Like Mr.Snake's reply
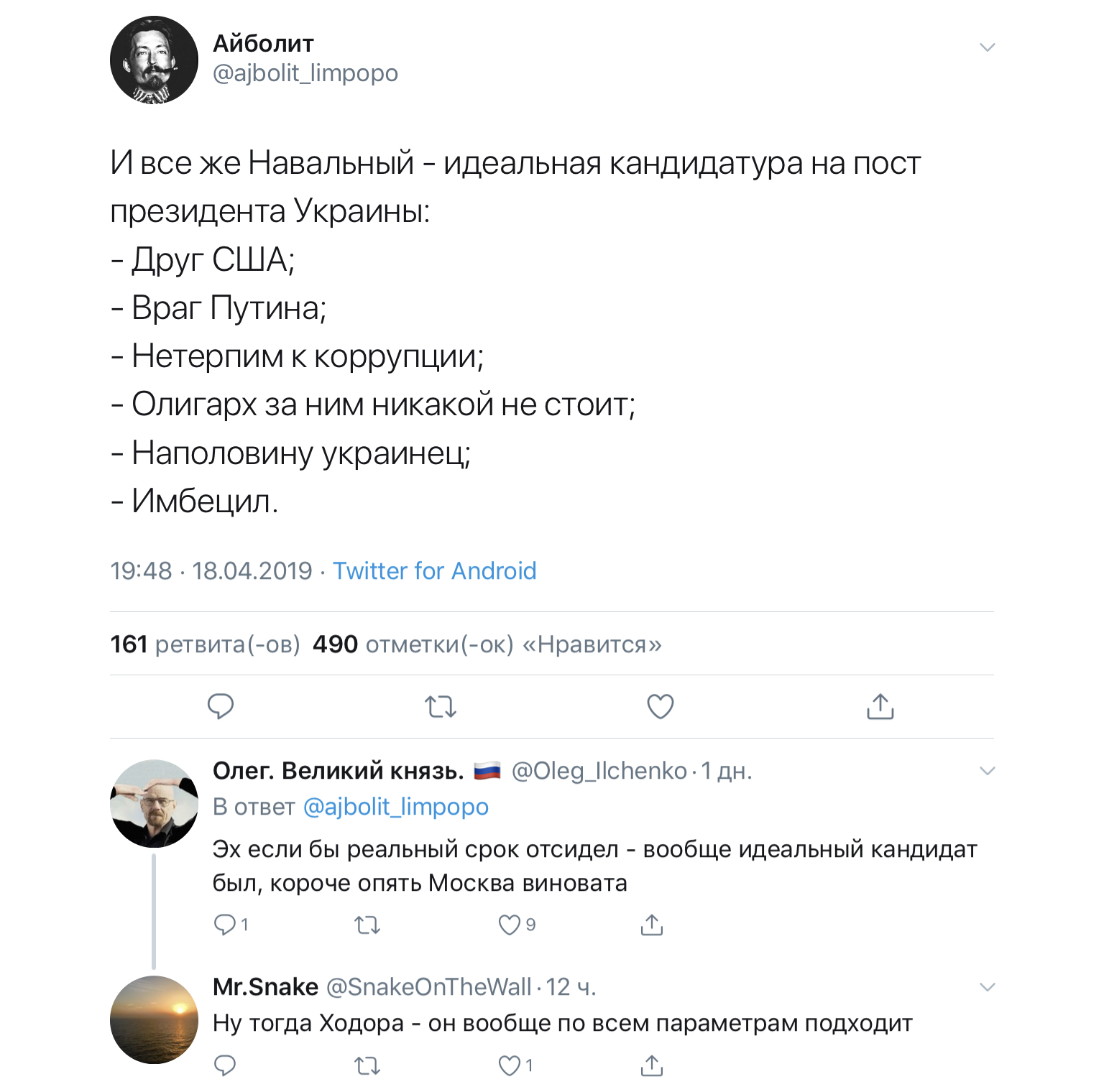 510,1065
